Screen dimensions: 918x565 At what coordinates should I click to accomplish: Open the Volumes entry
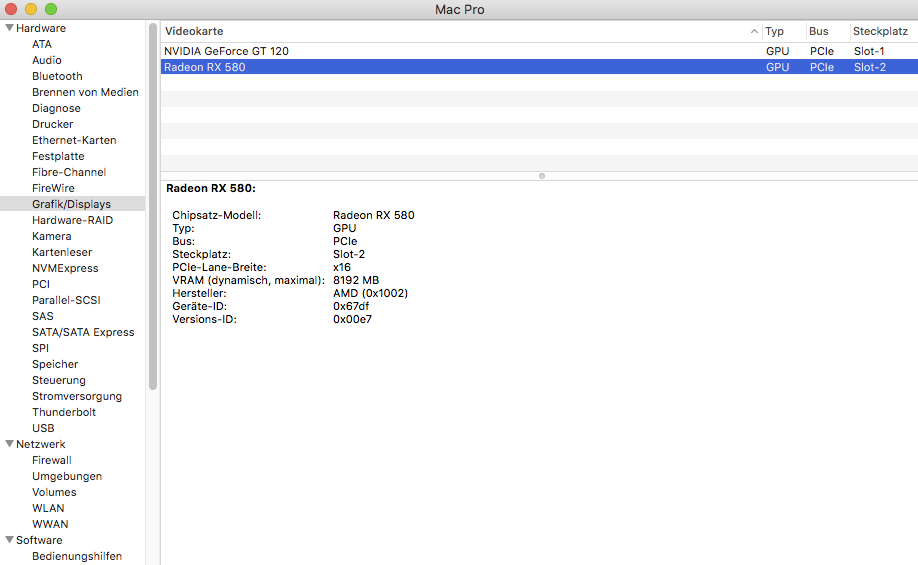[54, 492]
